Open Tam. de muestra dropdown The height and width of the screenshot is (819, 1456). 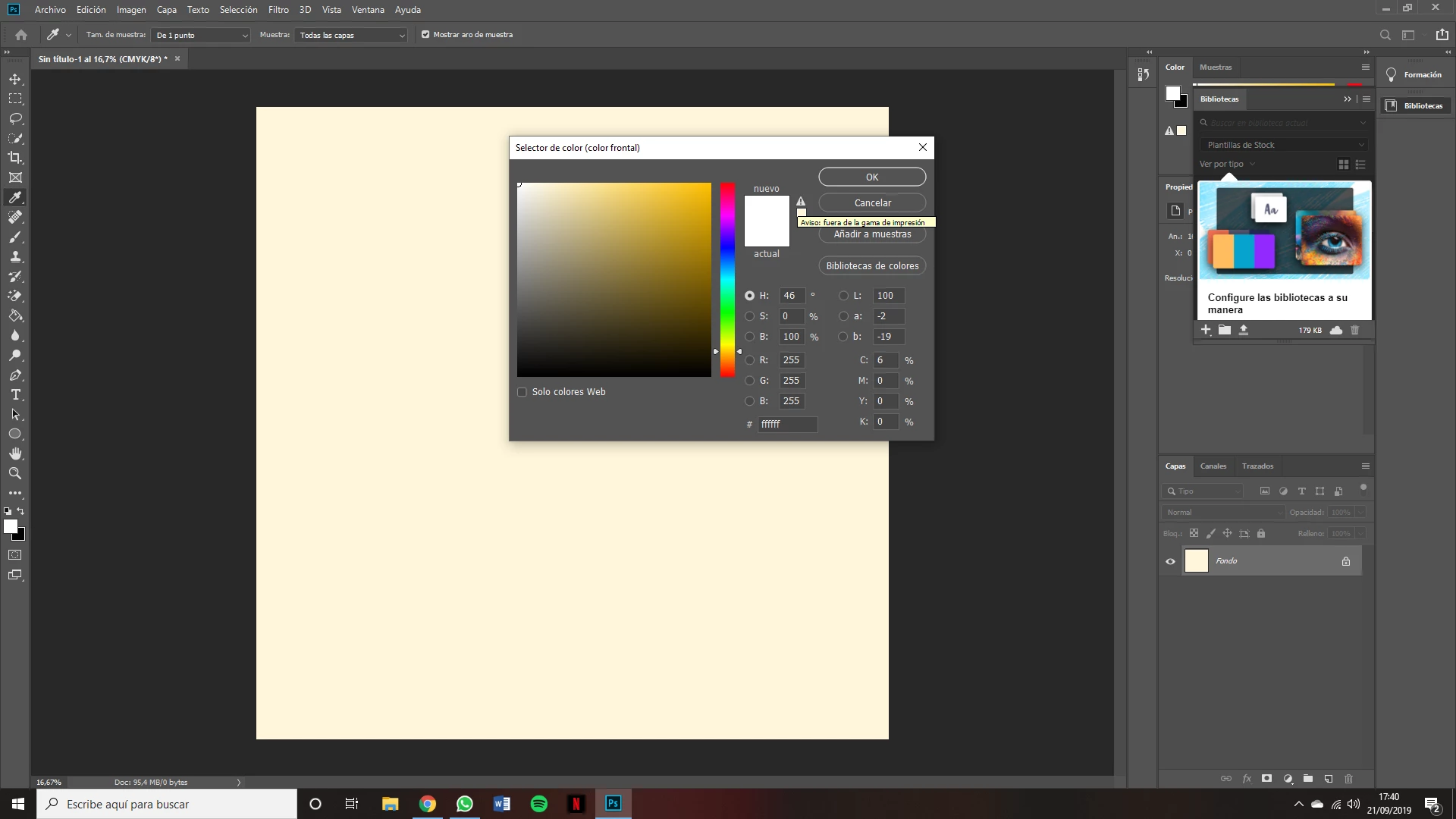201,36
